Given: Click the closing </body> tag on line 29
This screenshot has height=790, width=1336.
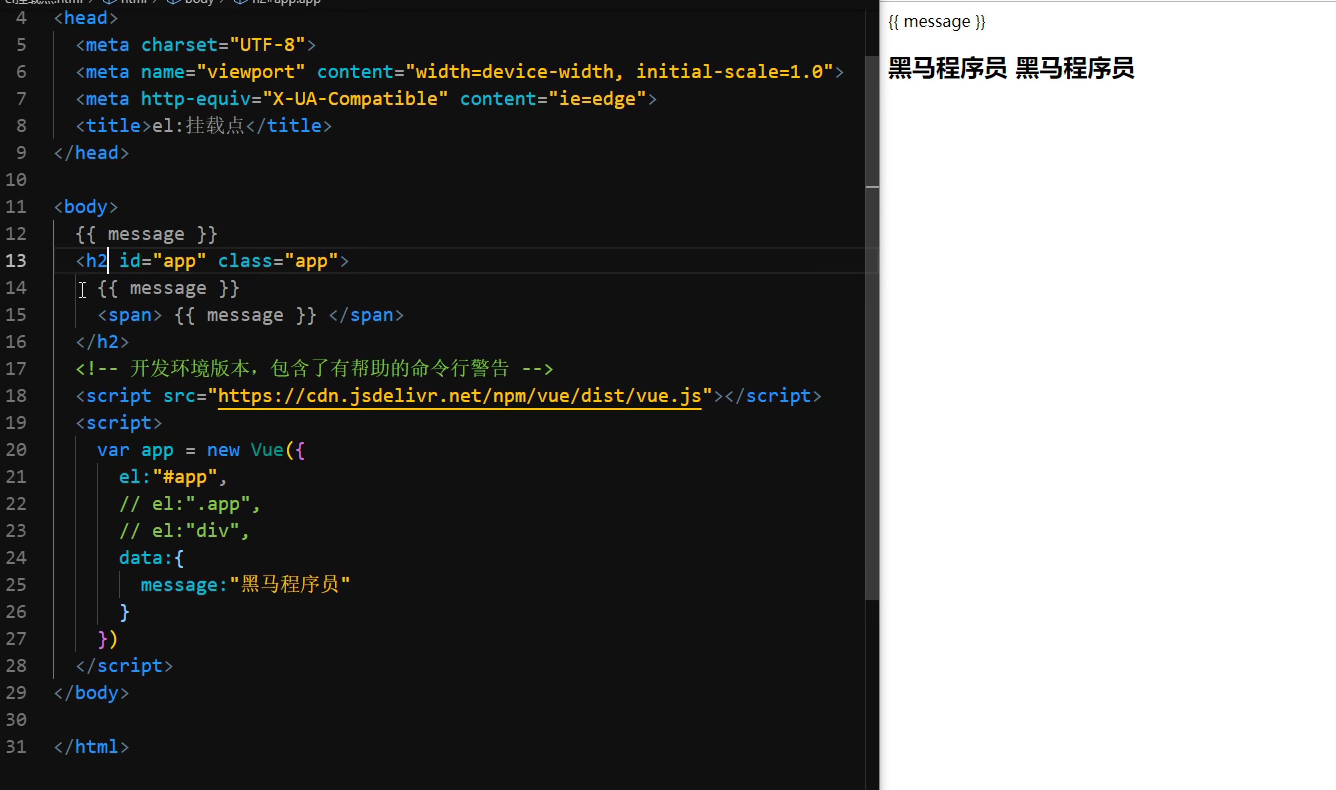Looking at the screenshot, I should pos(91,693).
